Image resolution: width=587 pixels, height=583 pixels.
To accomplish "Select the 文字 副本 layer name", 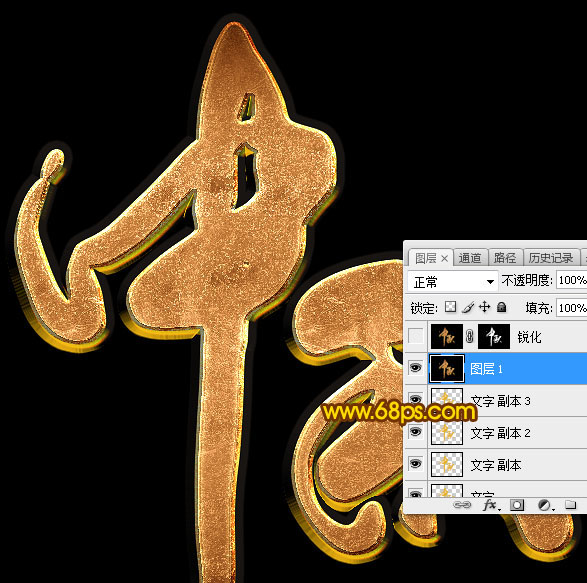I will (x=496, y=465).
